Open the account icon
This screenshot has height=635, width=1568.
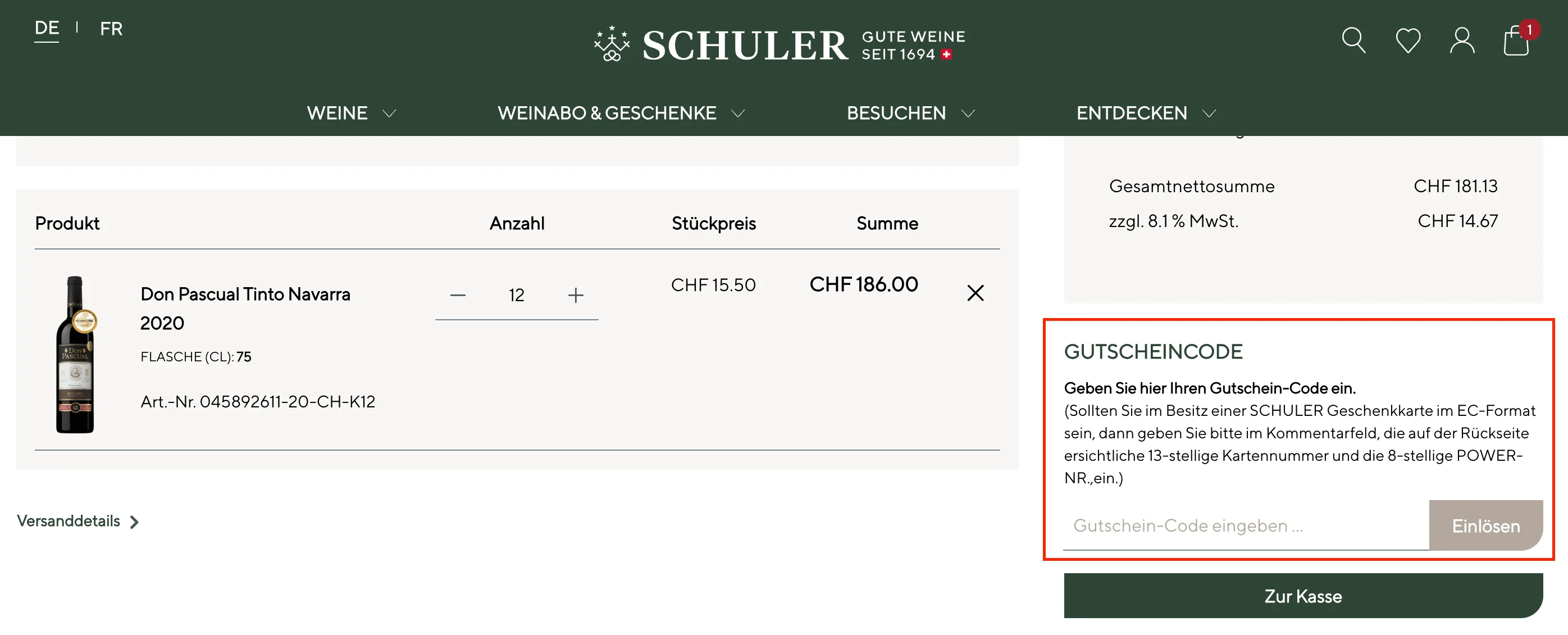coord(1461,40)
